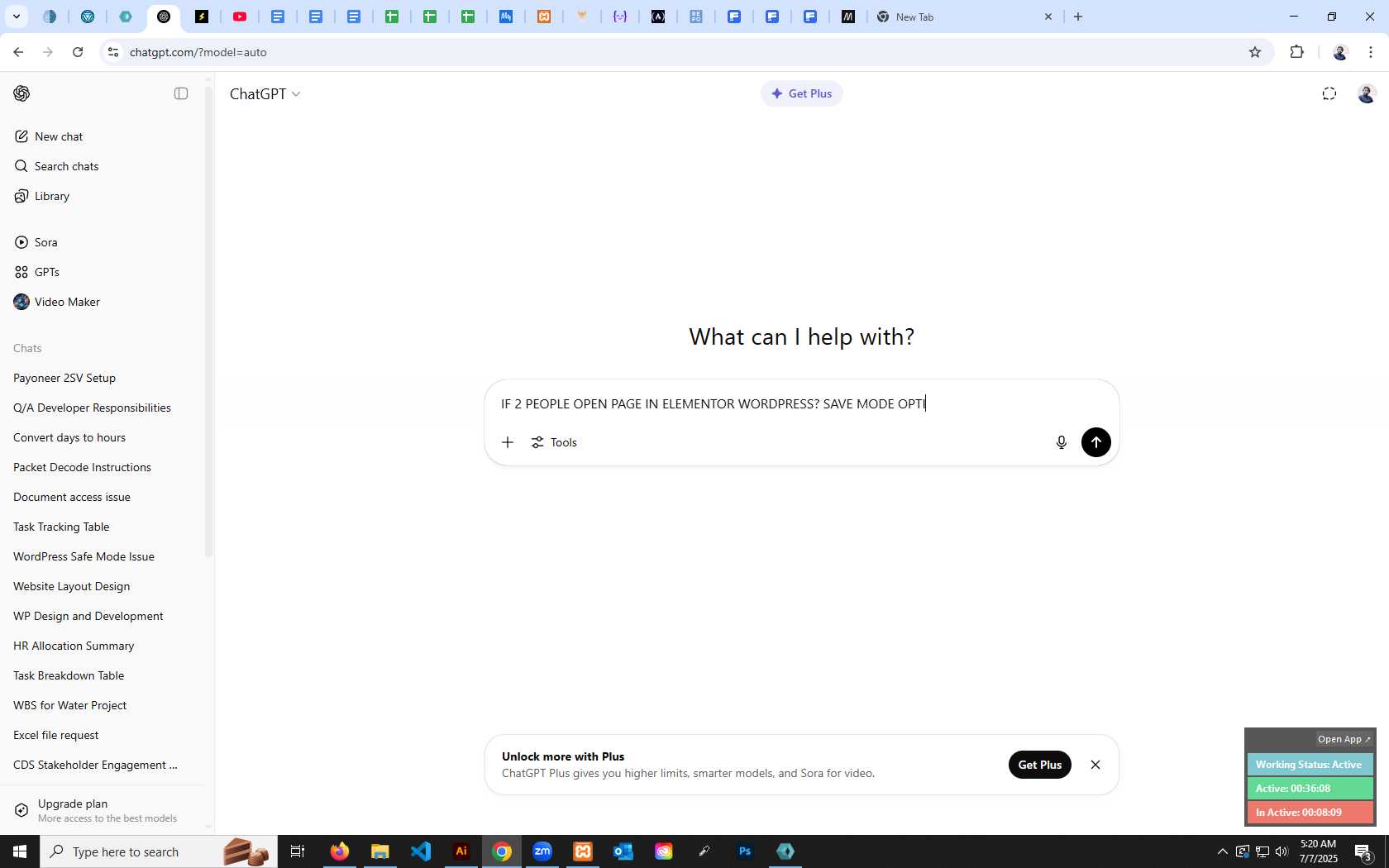The height and width of the screenshot is (868, 1389).
Task: Open Adobe Illustrator from the taskbar
Action: 461,851
